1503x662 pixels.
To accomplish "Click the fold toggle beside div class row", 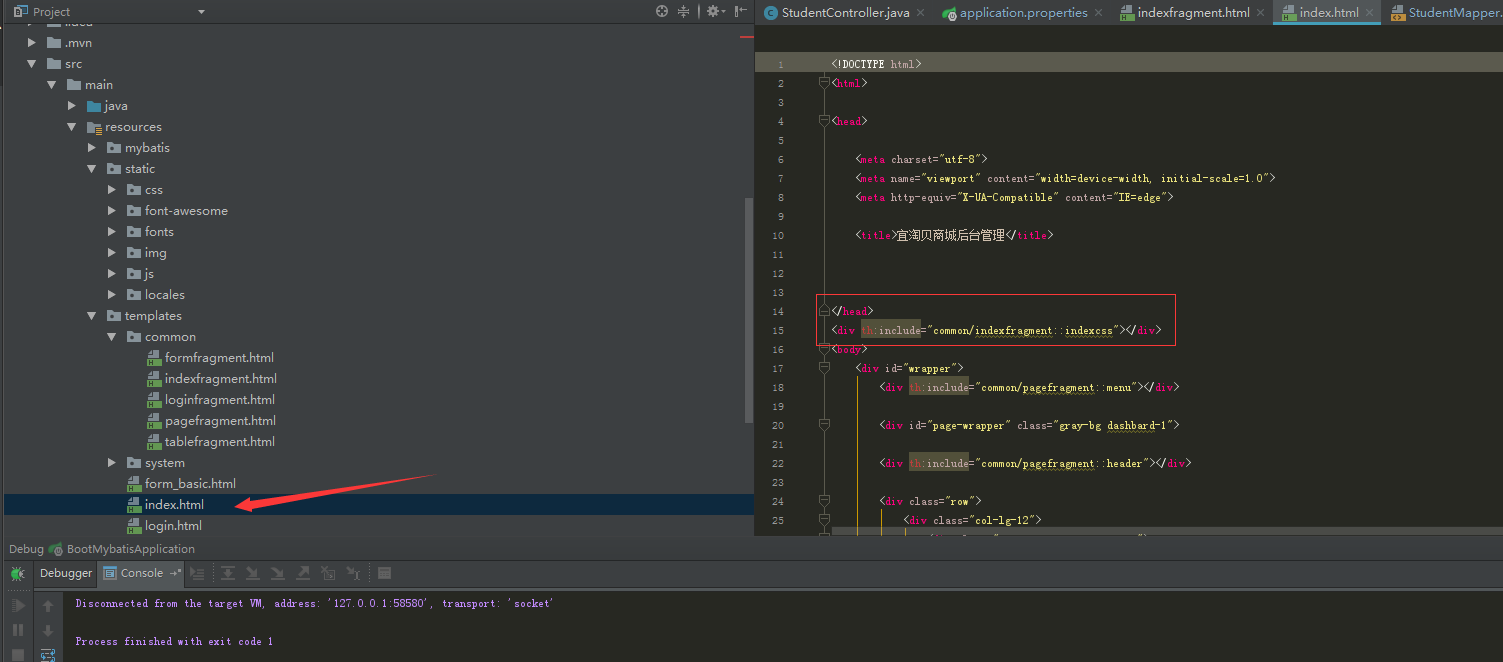I will coord(824,501).
